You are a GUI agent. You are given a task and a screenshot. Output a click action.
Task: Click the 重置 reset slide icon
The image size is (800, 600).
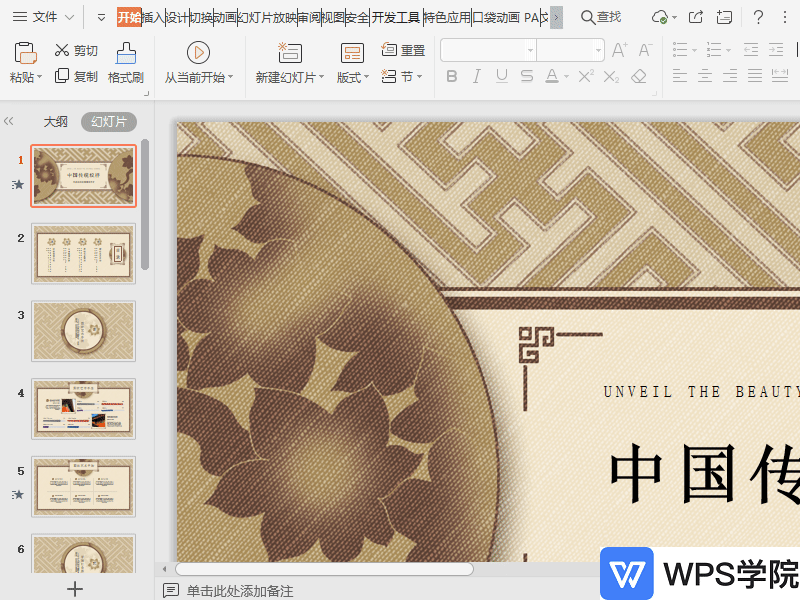pos(406,49)
